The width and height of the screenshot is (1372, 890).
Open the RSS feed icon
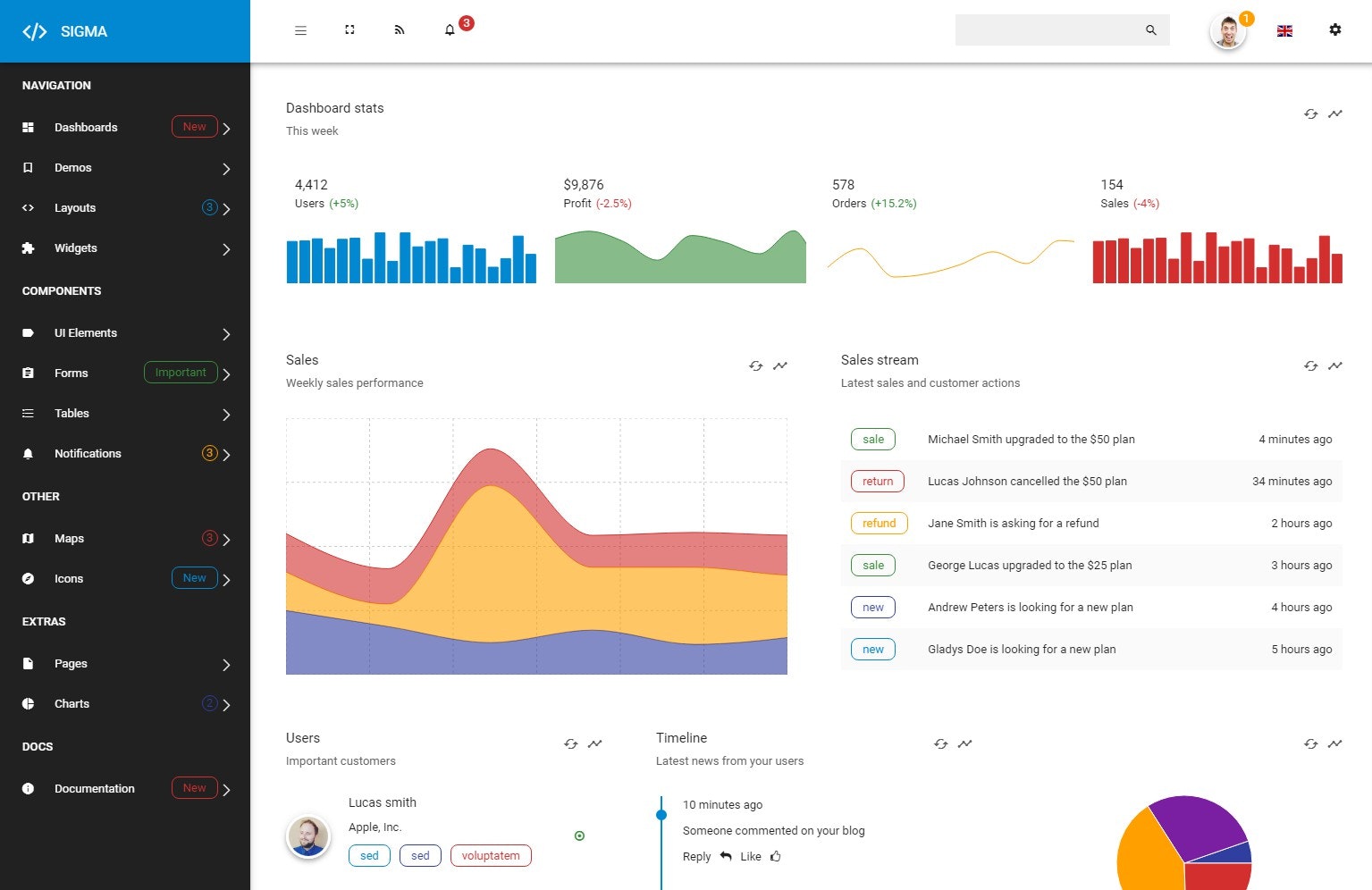pos(400,30)
